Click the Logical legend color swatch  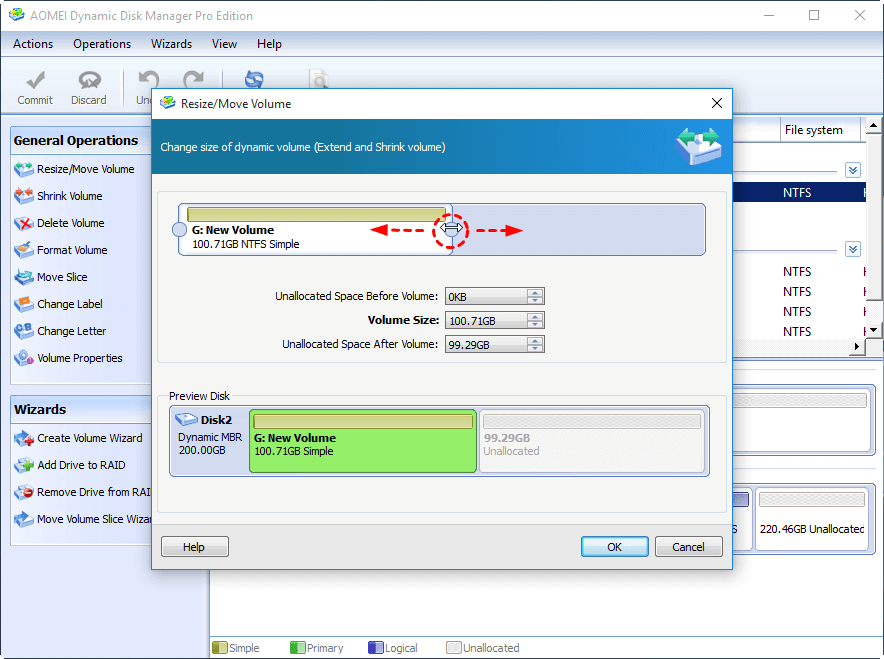[x=375, y=647]
